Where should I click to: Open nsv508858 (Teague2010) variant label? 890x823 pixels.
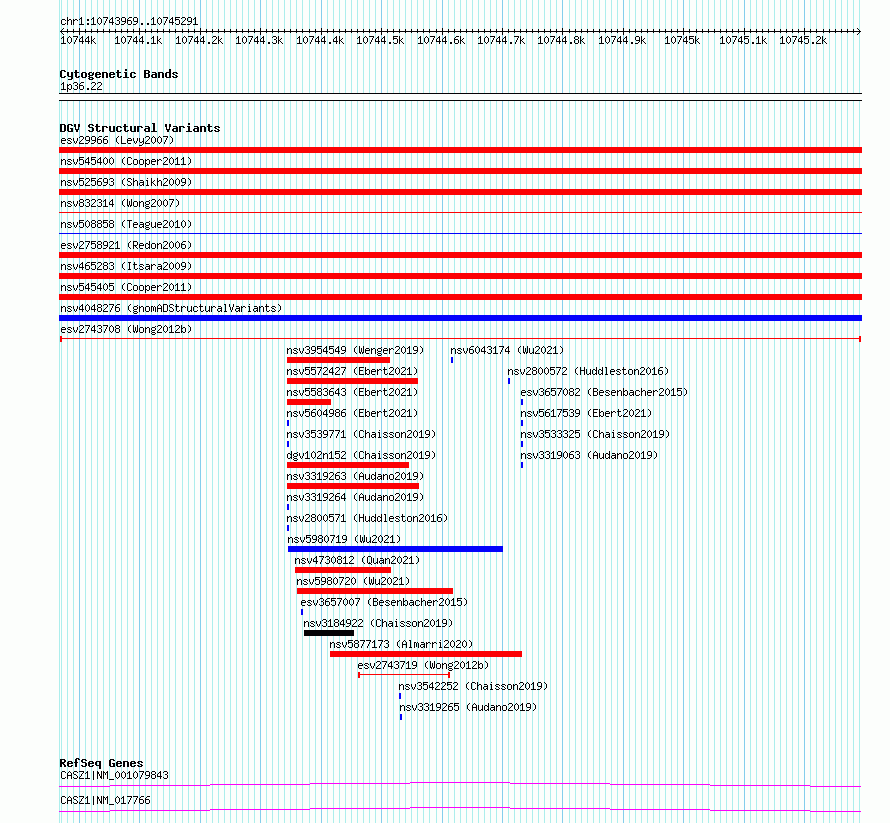(x=126, y=224)
